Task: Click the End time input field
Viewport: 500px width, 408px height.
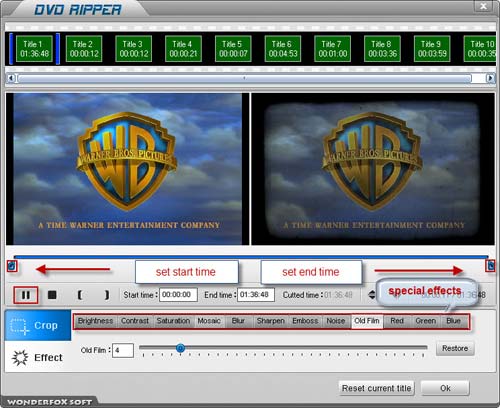Action: [256, 295]
